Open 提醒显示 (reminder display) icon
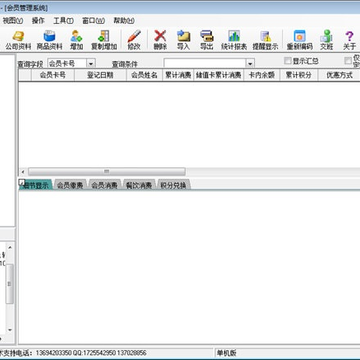The width and height of the screenshot is (360, 360). pos(265,40)
